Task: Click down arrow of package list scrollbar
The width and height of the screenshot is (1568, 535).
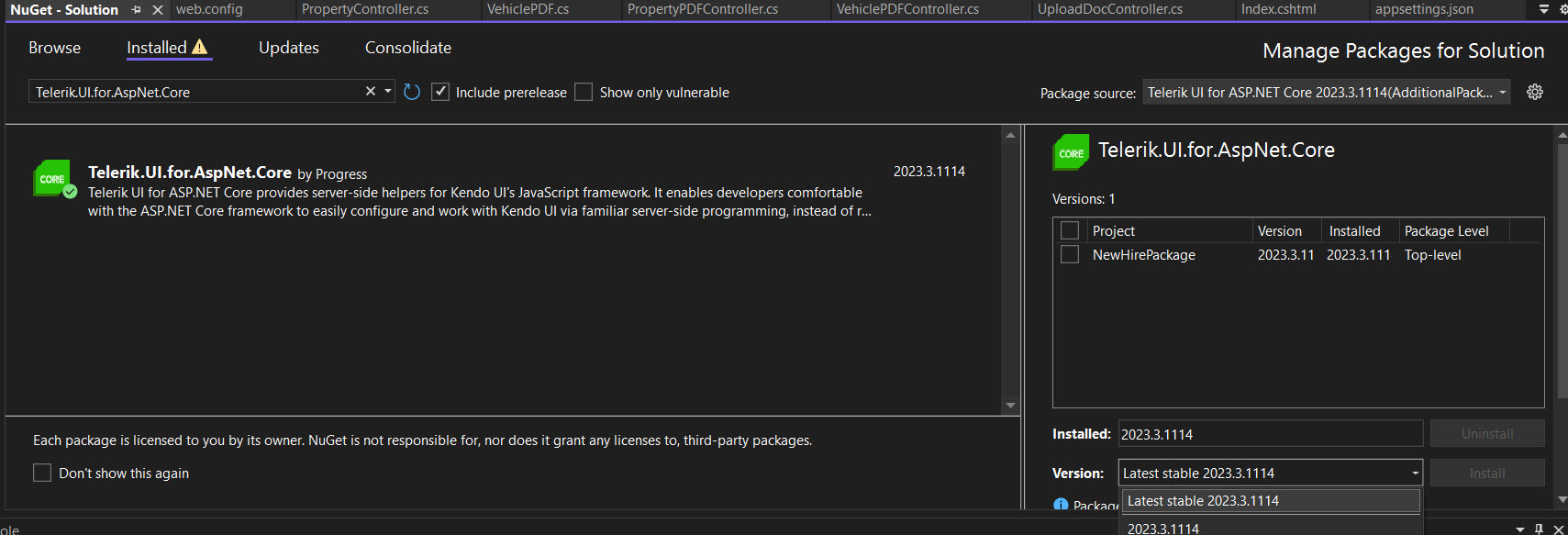Action: 1010,406
